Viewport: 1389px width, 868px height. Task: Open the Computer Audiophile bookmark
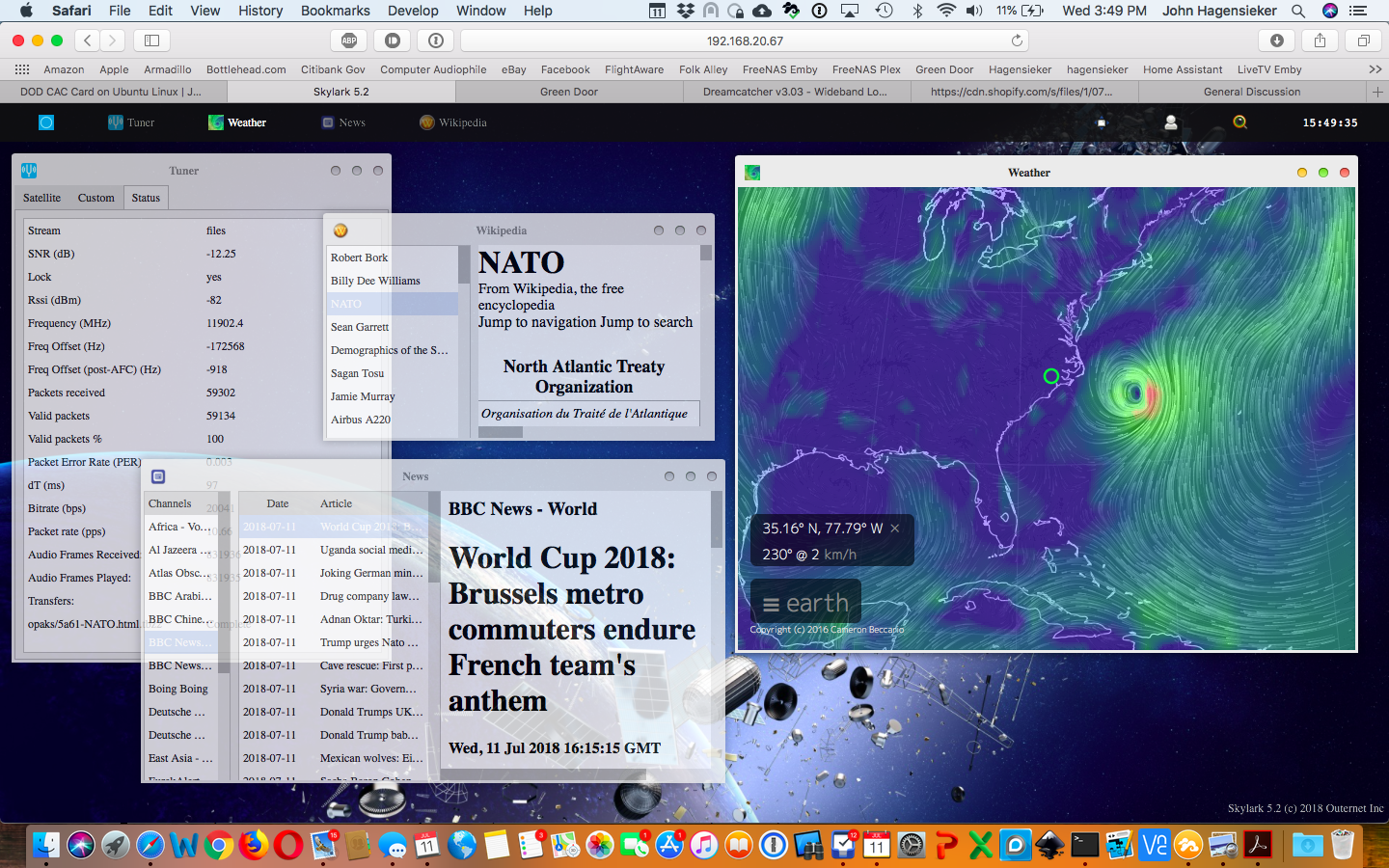click(x=433, y=69)
